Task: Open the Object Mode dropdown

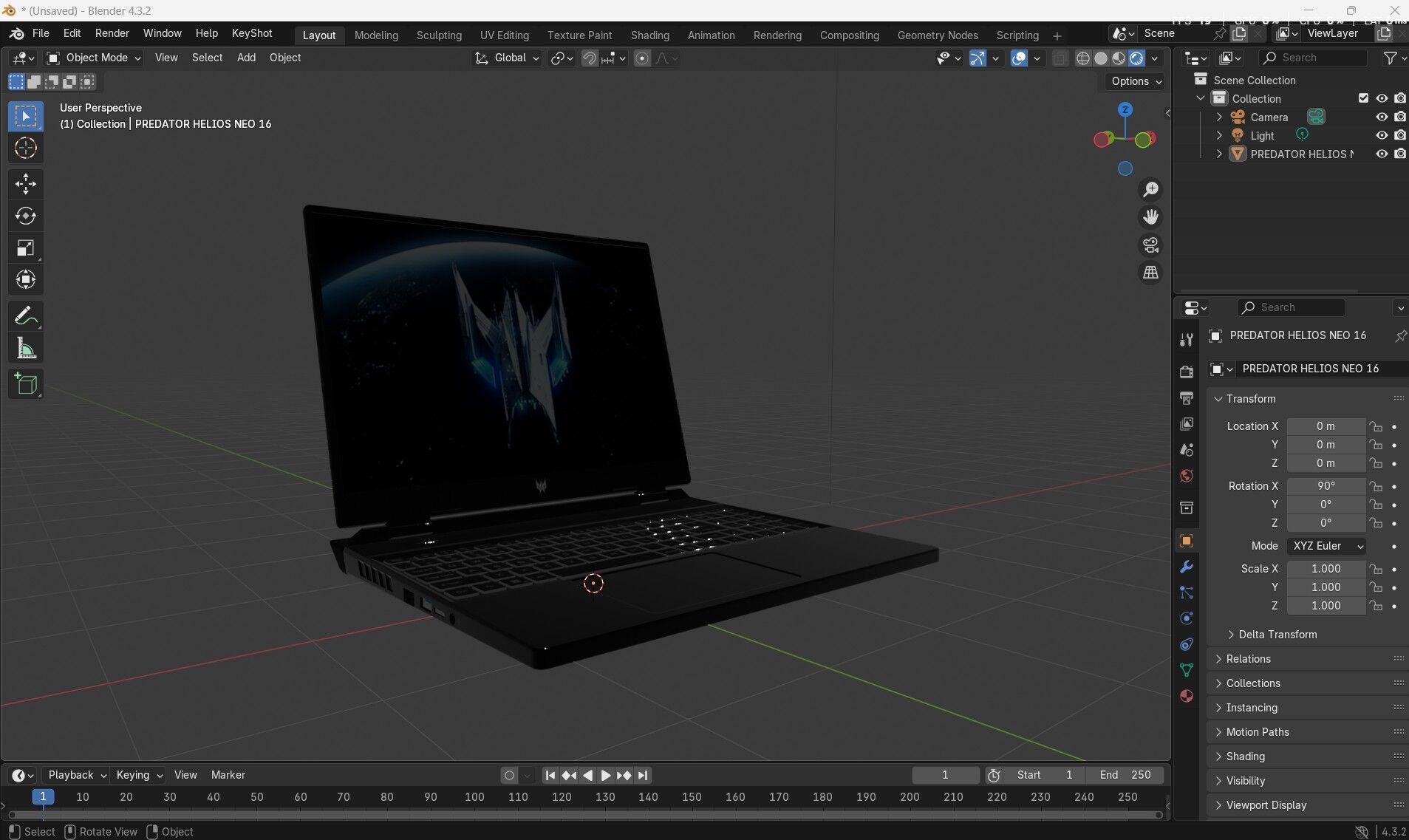Action: pyautogui.click(x=94, y=58)
